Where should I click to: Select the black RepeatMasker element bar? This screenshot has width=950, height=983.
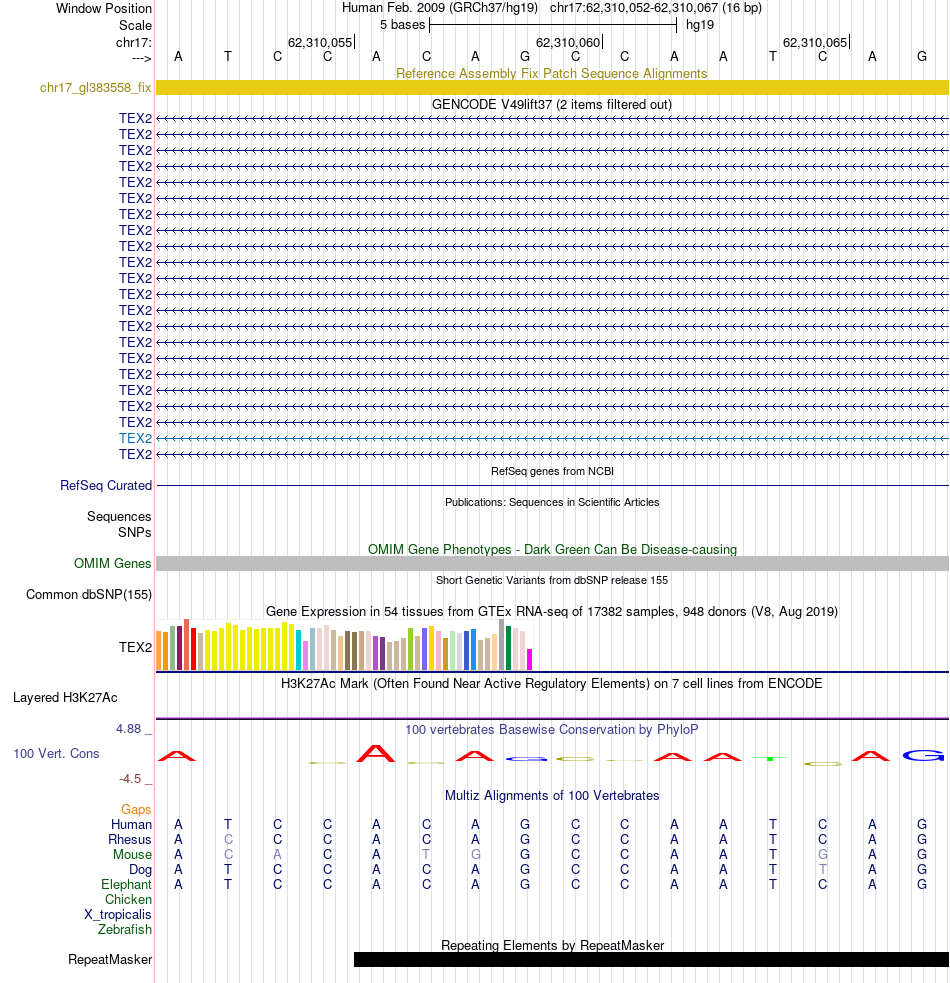tap(652, 960)
